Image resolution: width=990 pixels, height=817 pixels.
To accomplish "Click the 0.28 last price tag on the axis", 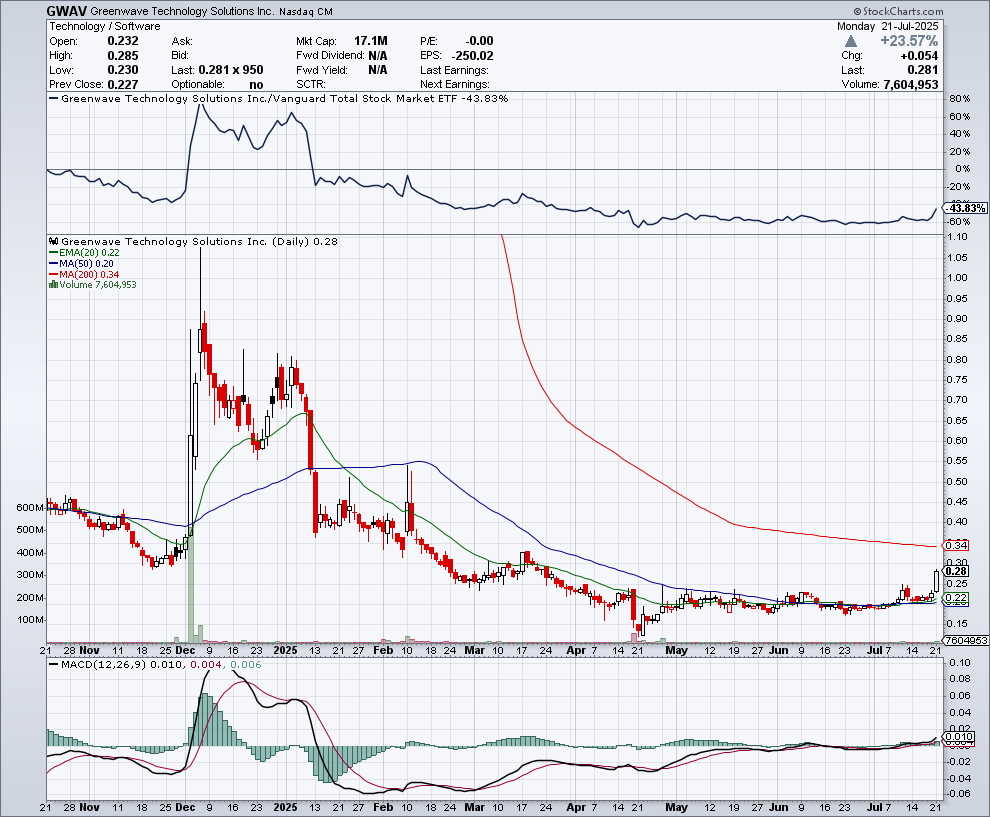I will point(956,571).
